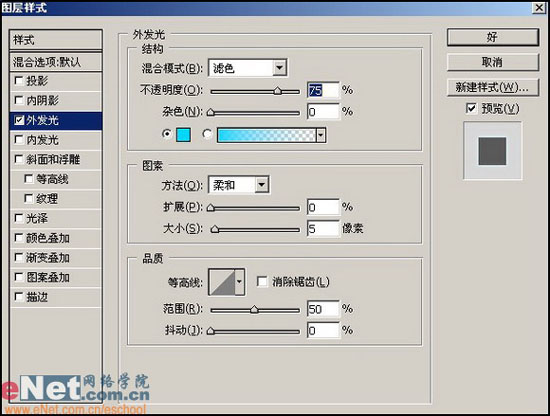Open the contour (等高线) curve thumbnail
The height and width of the screenshot is (416, 550).
click(x=222, y=282)
